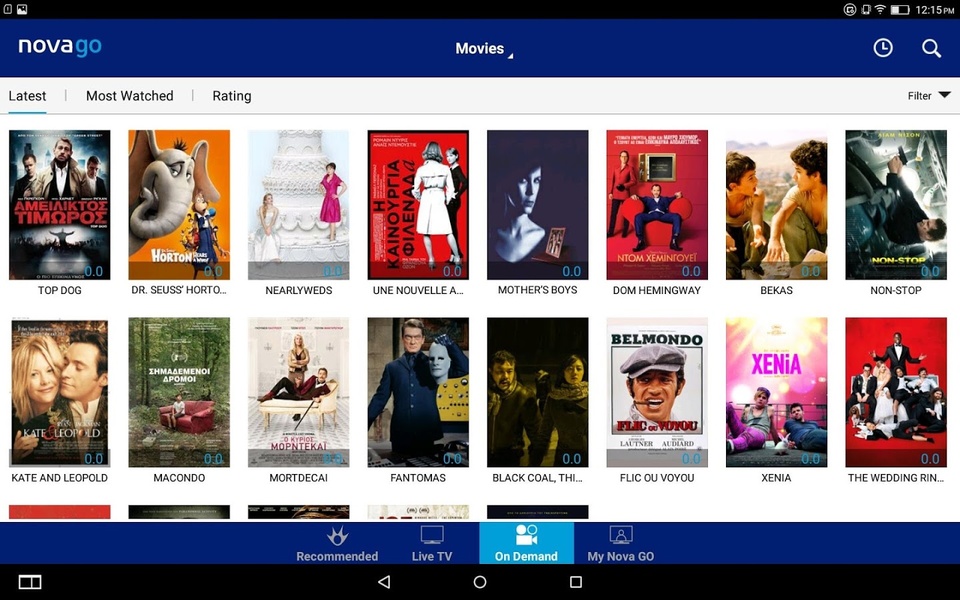Viewport: 960px width, 600px height.
Task: Tap the Nova Go logo
Action: [x=60, y=47]
